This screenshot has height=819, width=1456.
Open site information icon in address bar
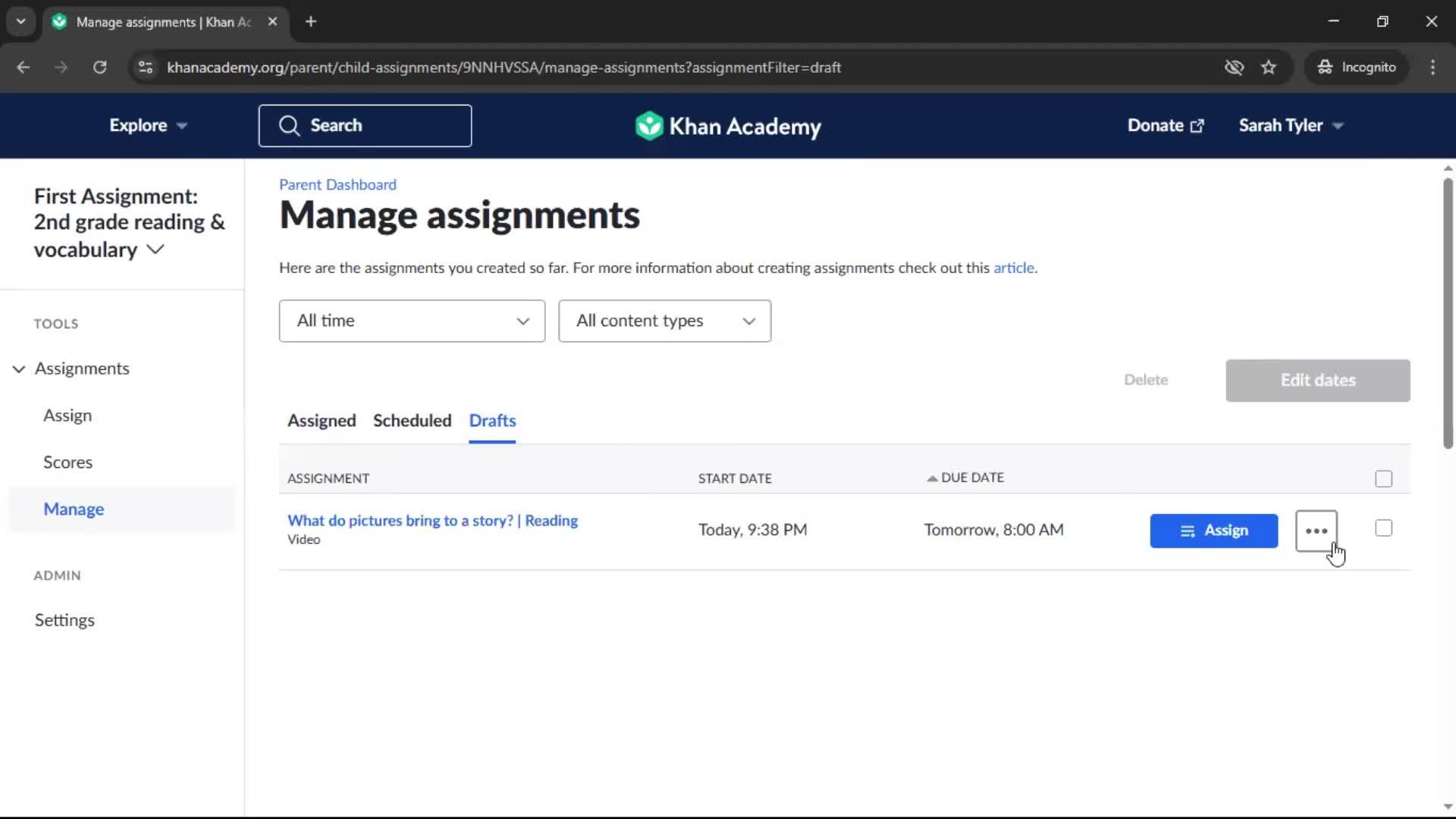tap(145, 67)
